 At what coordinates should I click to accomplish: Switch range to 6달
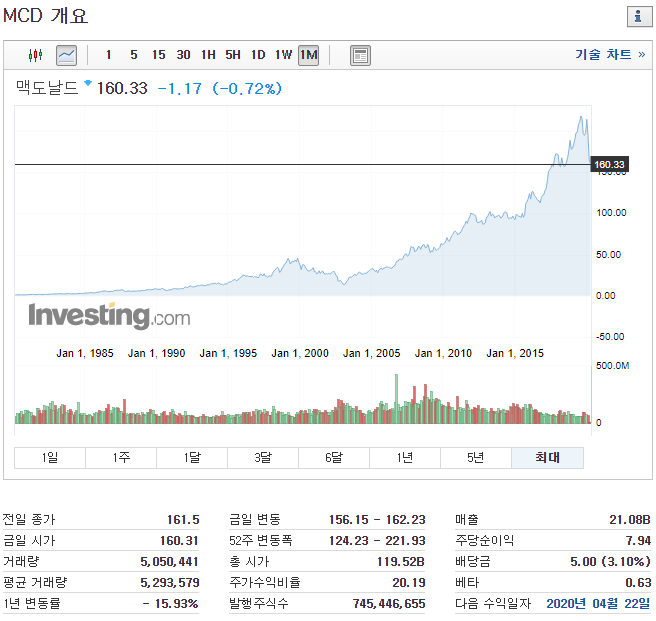[334, 457]
